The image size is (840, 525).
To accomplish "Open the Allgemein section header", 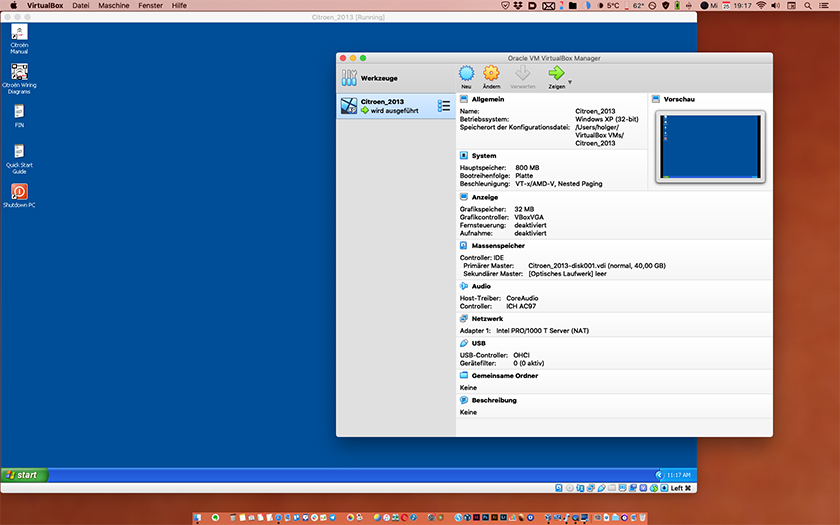I will pos(488,99).
